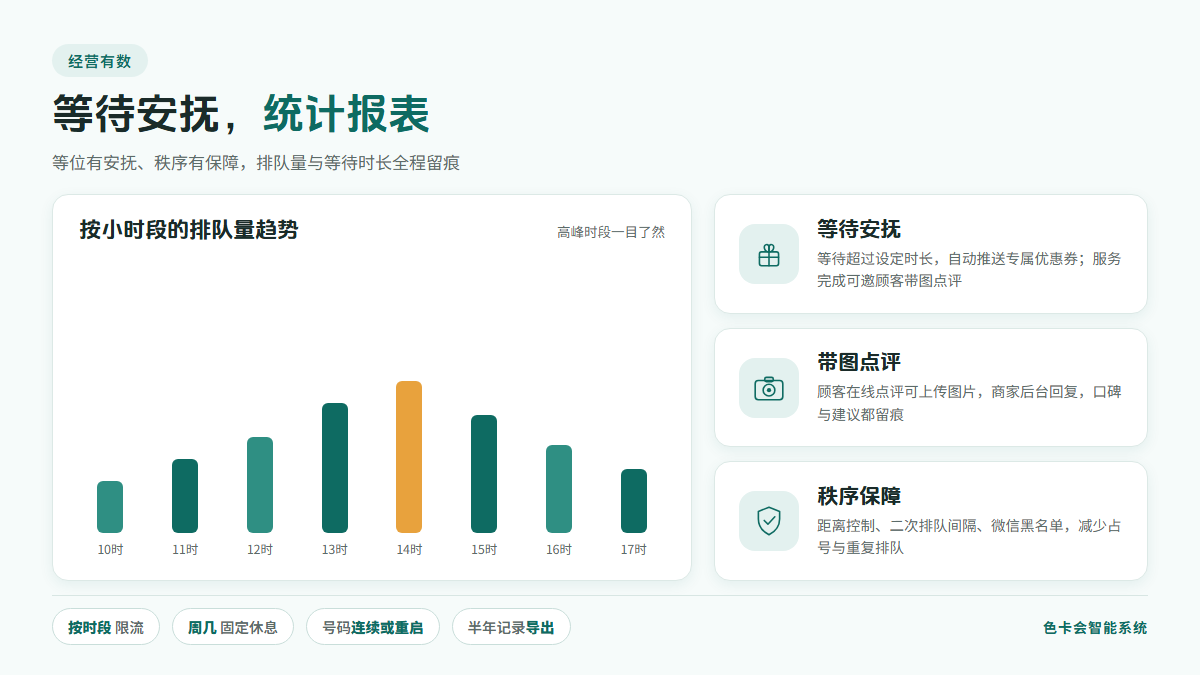
Task: Click the 17时 bar in the chart
Action: coord(634,501)
